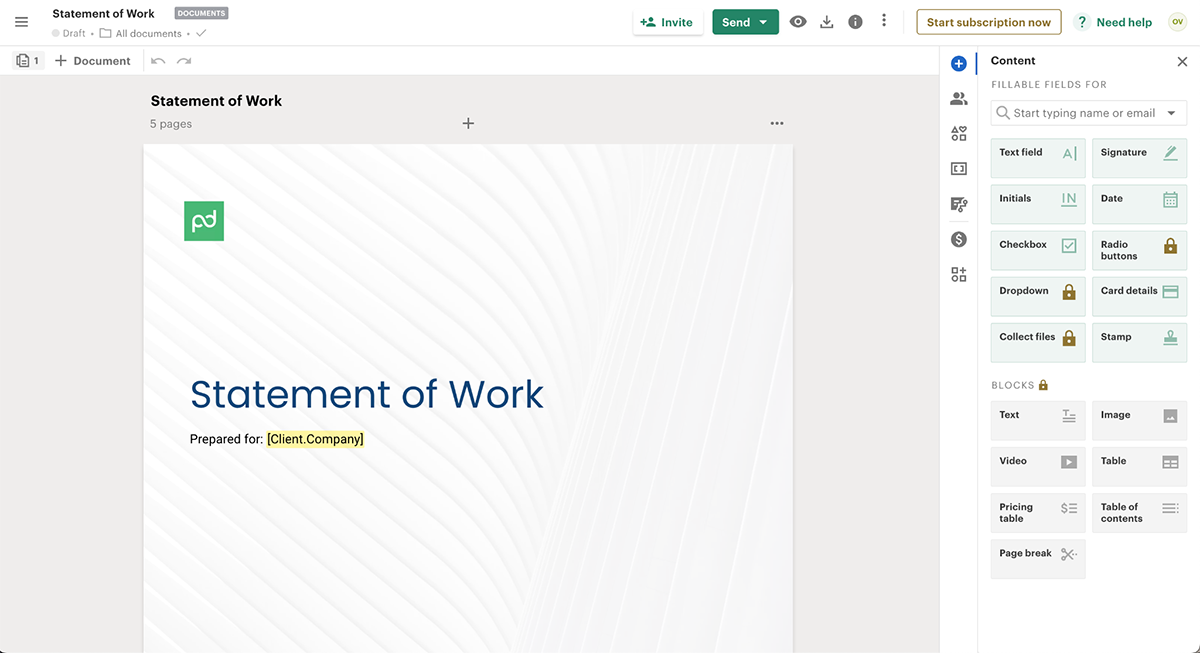Open the apps add-ons sidebar icon

959,274
